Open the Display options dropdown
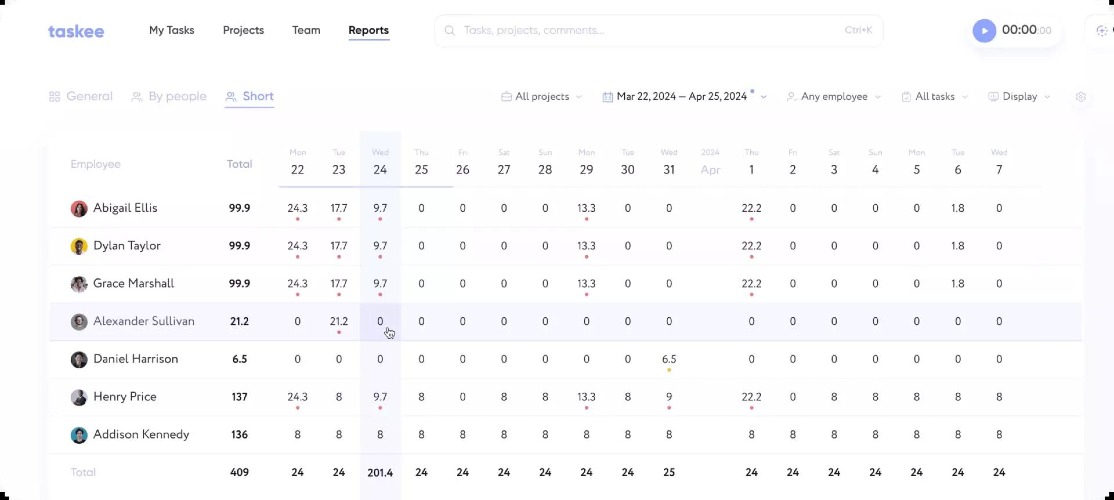 click(1019, 97)
